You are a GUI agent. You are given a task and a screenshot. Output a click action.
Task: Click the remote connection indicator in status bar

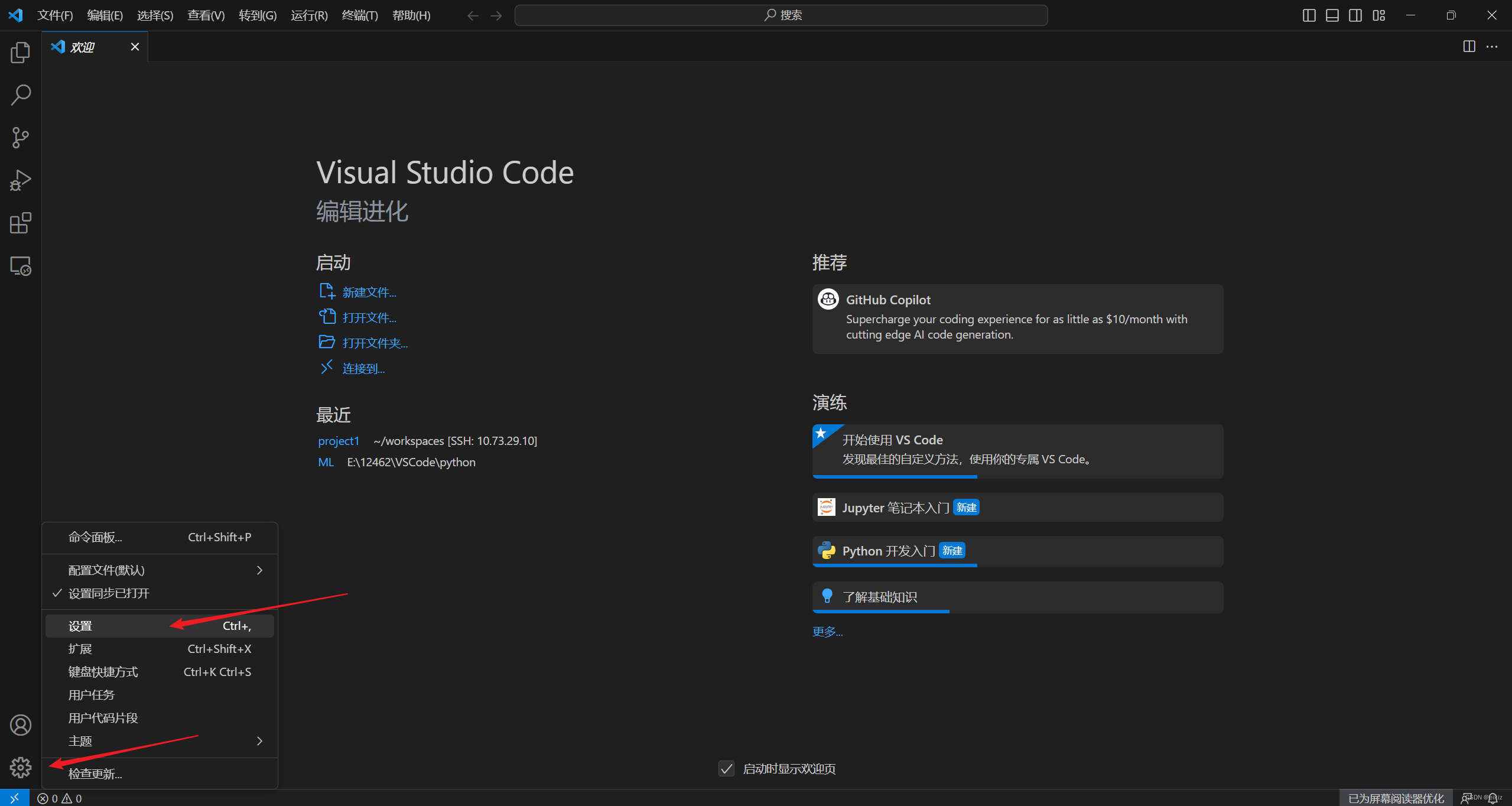pos(13,797)
